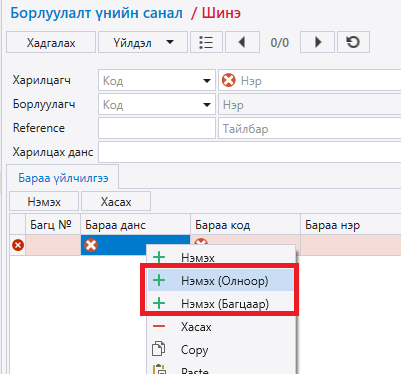Expand the Харилцагч Код dropdown

click(x=207, y=80)
